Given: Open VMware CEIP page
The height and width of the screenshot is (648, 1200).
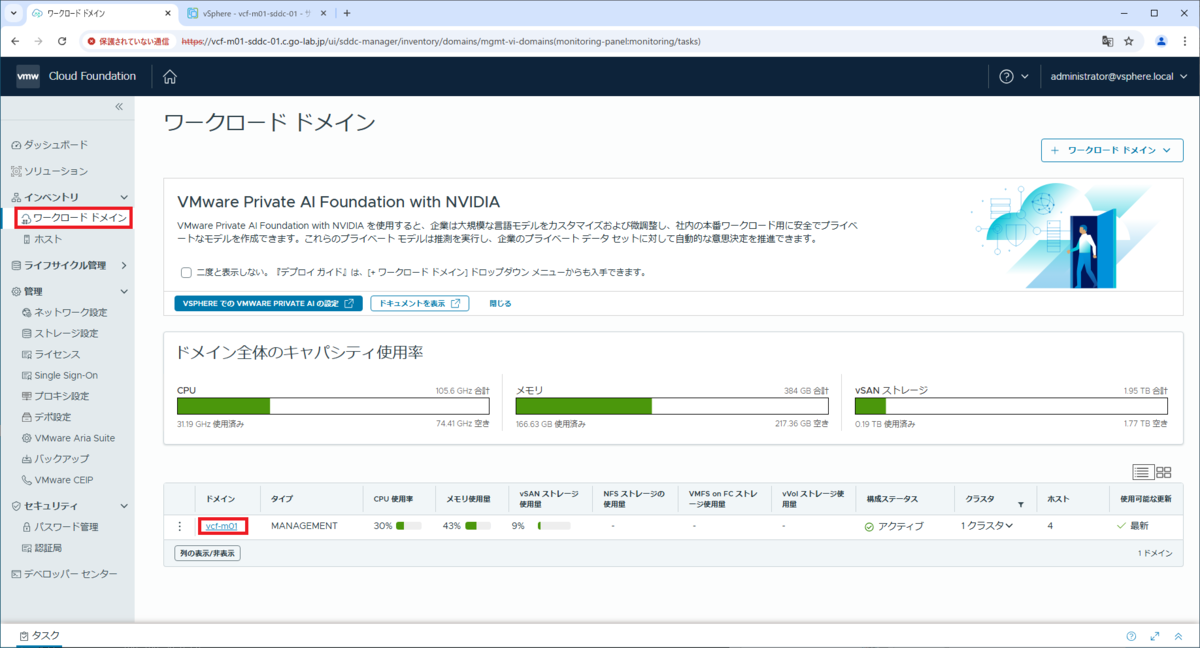Looking at the screenshot, I should (x=57, y=480).
